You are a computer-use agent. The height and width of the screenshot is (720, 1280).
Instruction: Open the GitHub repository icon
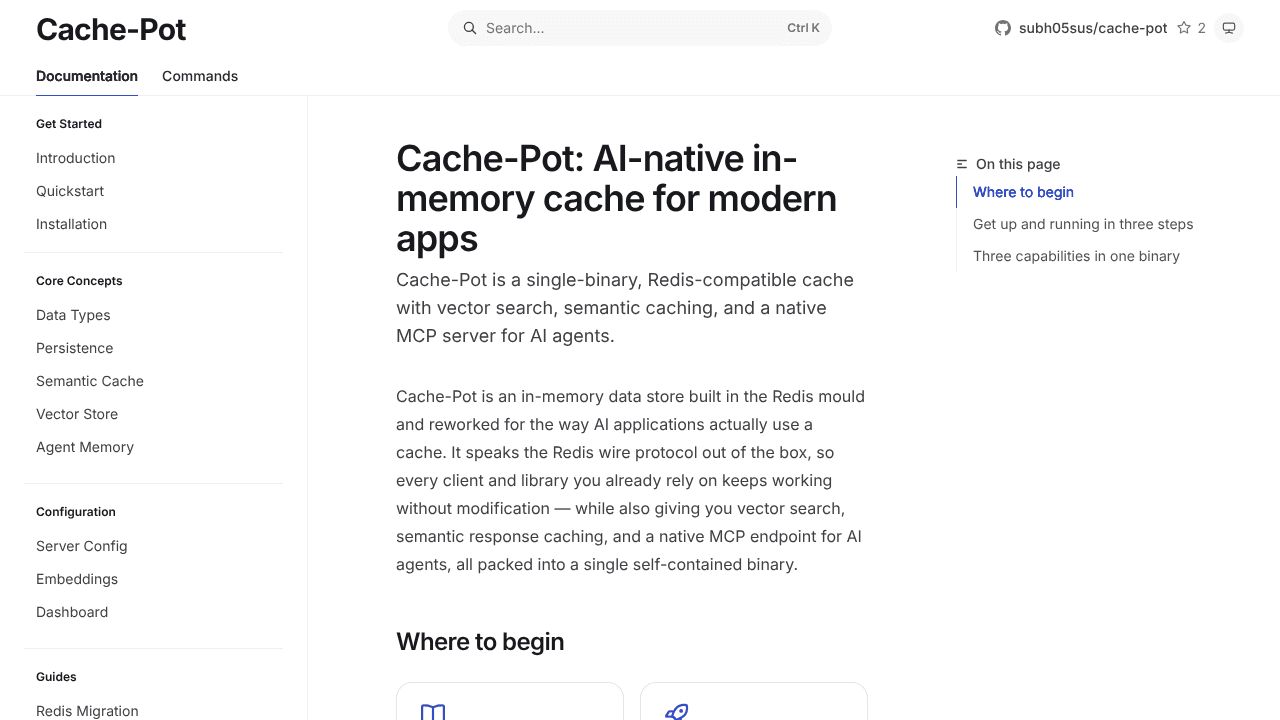1003,28
